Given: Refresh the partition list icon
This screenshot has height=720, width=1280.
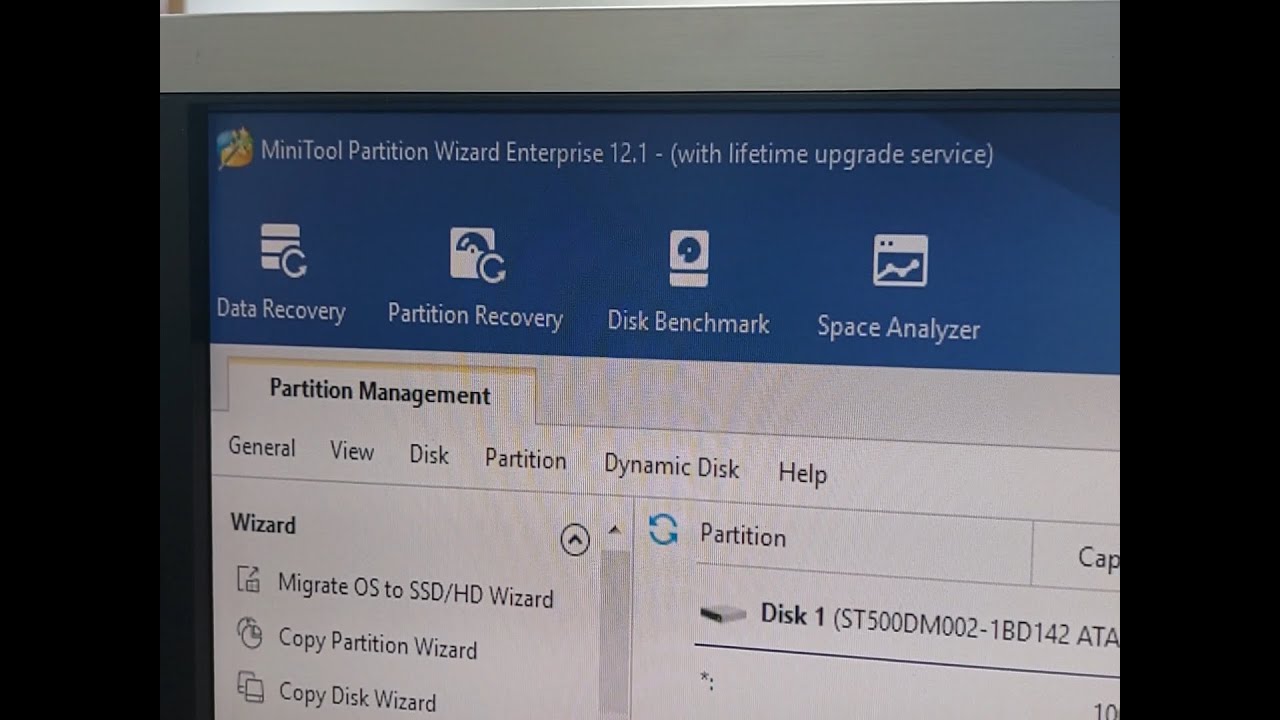Looking at the screenshot, I should coord(663,529).
